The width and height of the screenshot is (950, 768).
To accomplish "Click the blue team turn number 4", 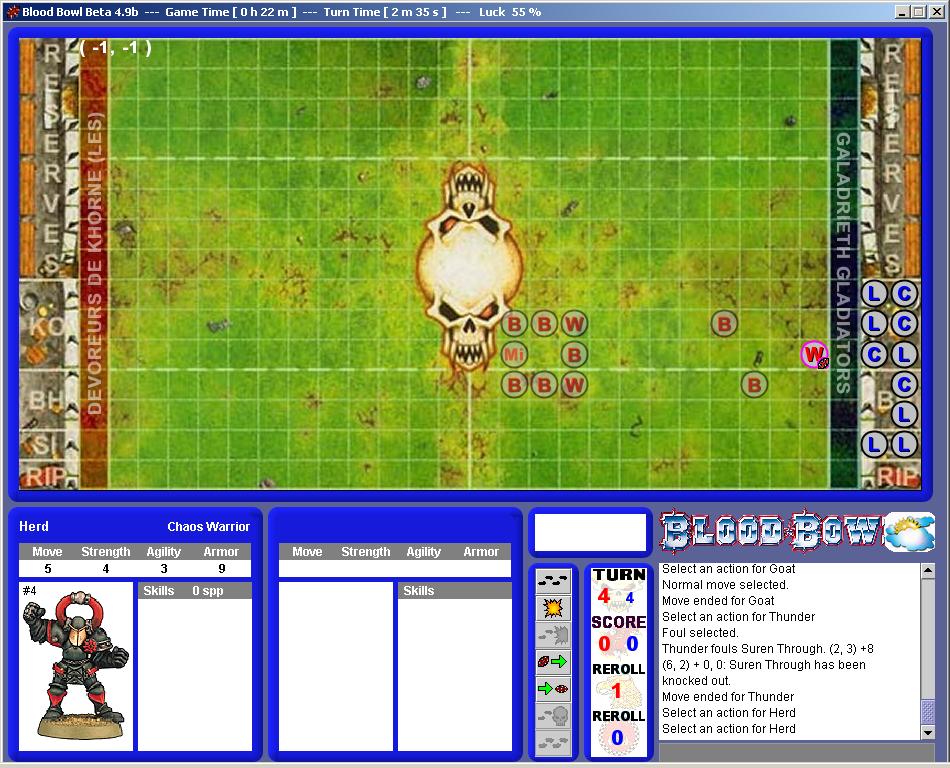I will pyautogui.click(x=630, y=598).
